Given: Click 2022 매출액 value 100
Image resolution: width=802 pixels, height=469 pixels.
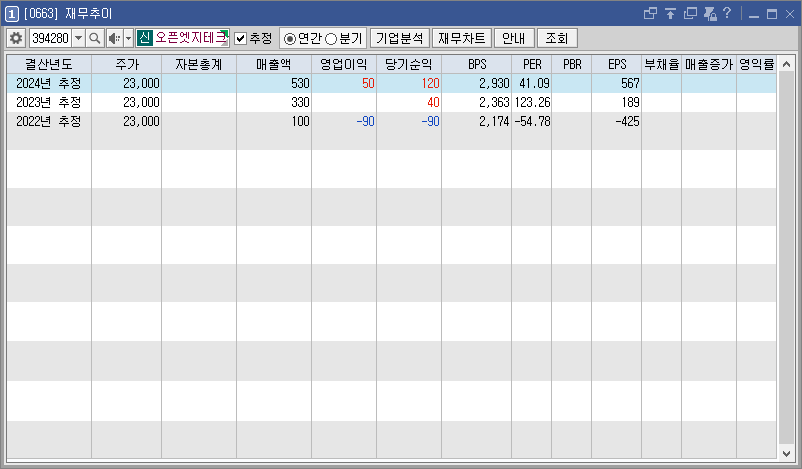Looking at the screenshot, I should click(x=300, y=121).
